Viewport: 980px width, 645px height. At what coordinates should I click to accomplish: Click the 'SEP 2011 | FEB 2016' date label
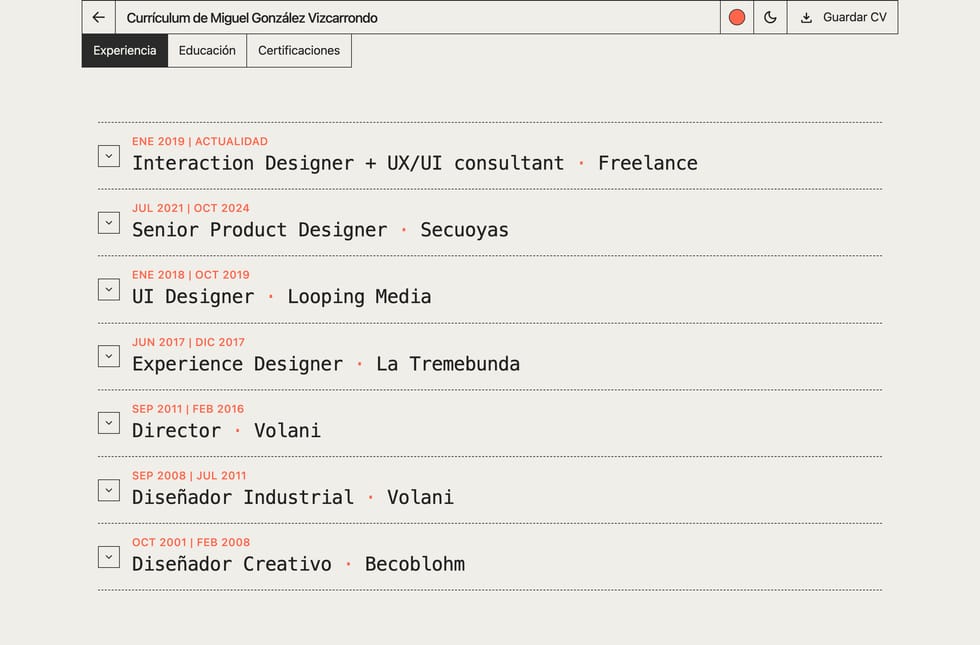pos(188,409)
